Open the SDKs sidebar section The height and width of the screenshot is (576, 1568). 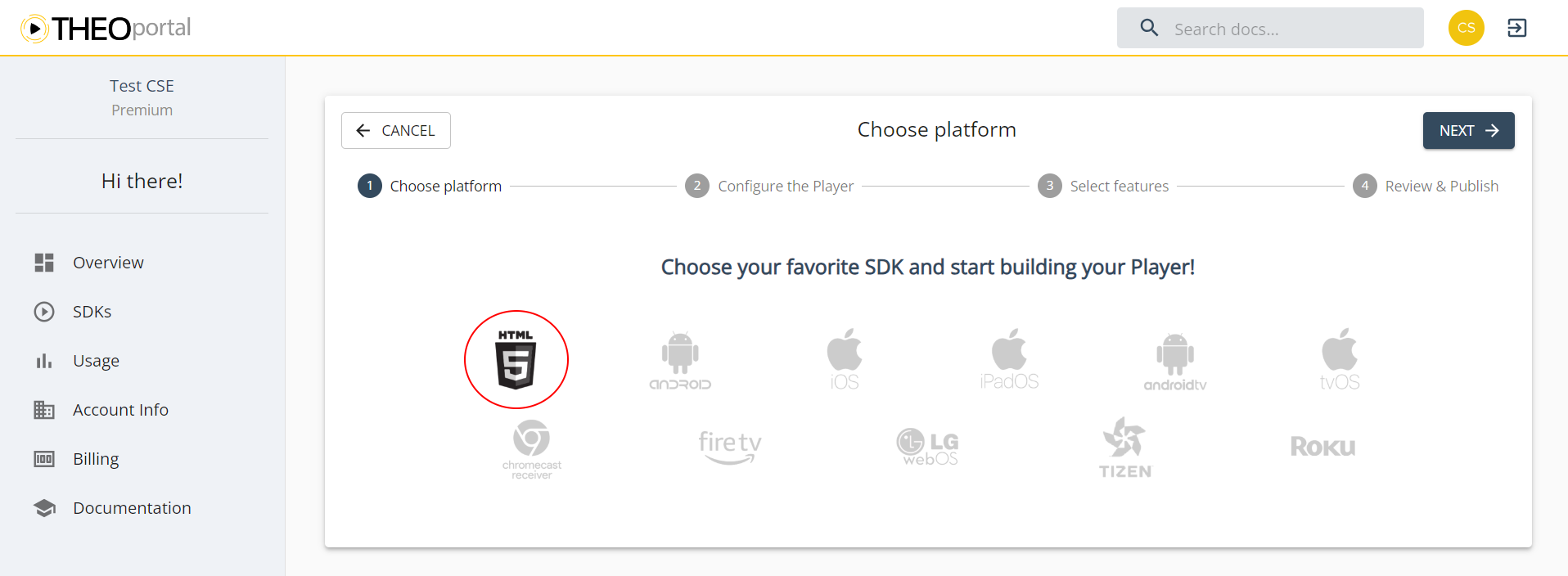click(x=92, y=311)
